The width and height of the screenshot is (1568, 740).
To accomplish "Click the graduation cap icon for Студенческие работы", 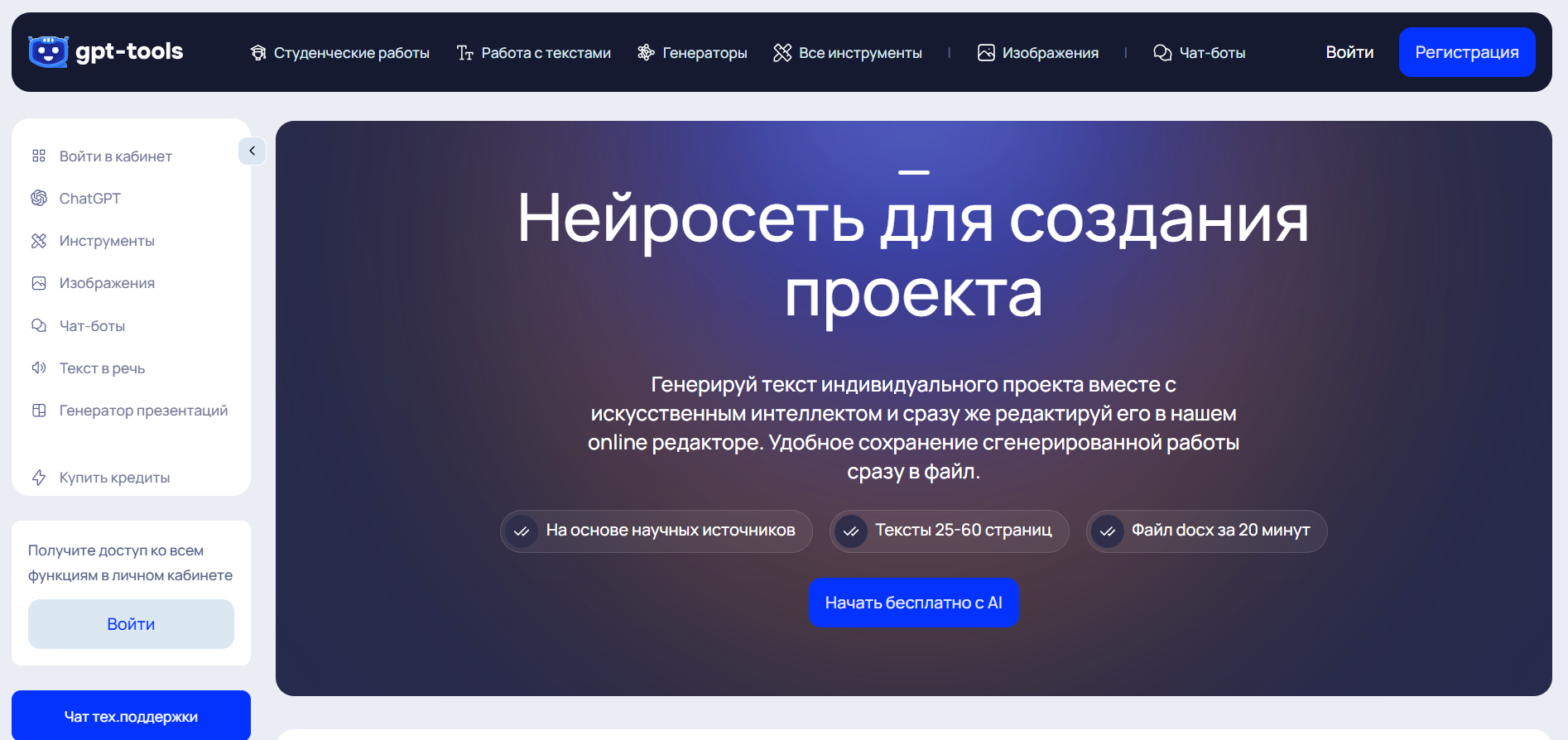I will coord(258,53).
